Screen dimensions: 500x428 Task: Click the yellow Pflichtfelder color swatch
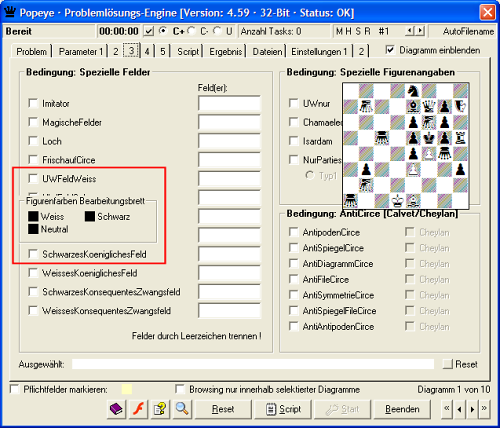127,389
